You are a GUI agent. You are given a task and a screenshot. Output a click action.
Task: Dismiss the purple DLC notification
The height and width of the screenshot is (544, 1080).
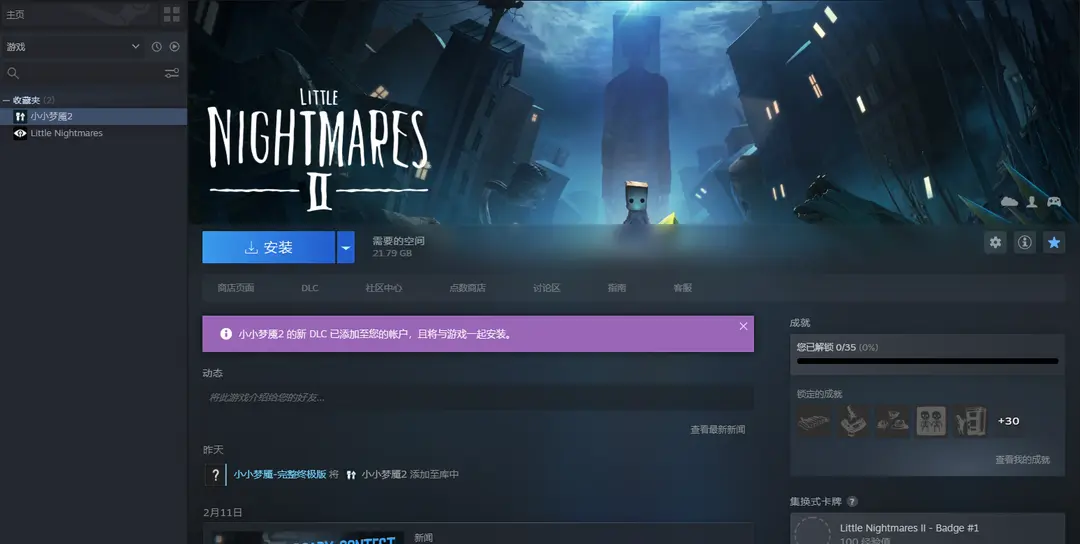pos(743,326)
